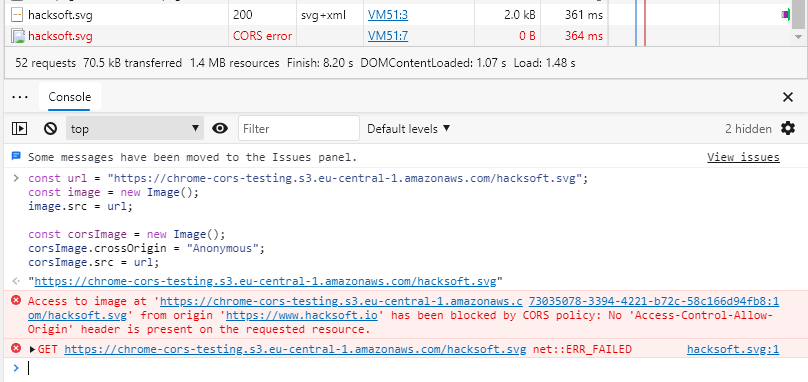Focus the console Filter input field

[298, 128]
